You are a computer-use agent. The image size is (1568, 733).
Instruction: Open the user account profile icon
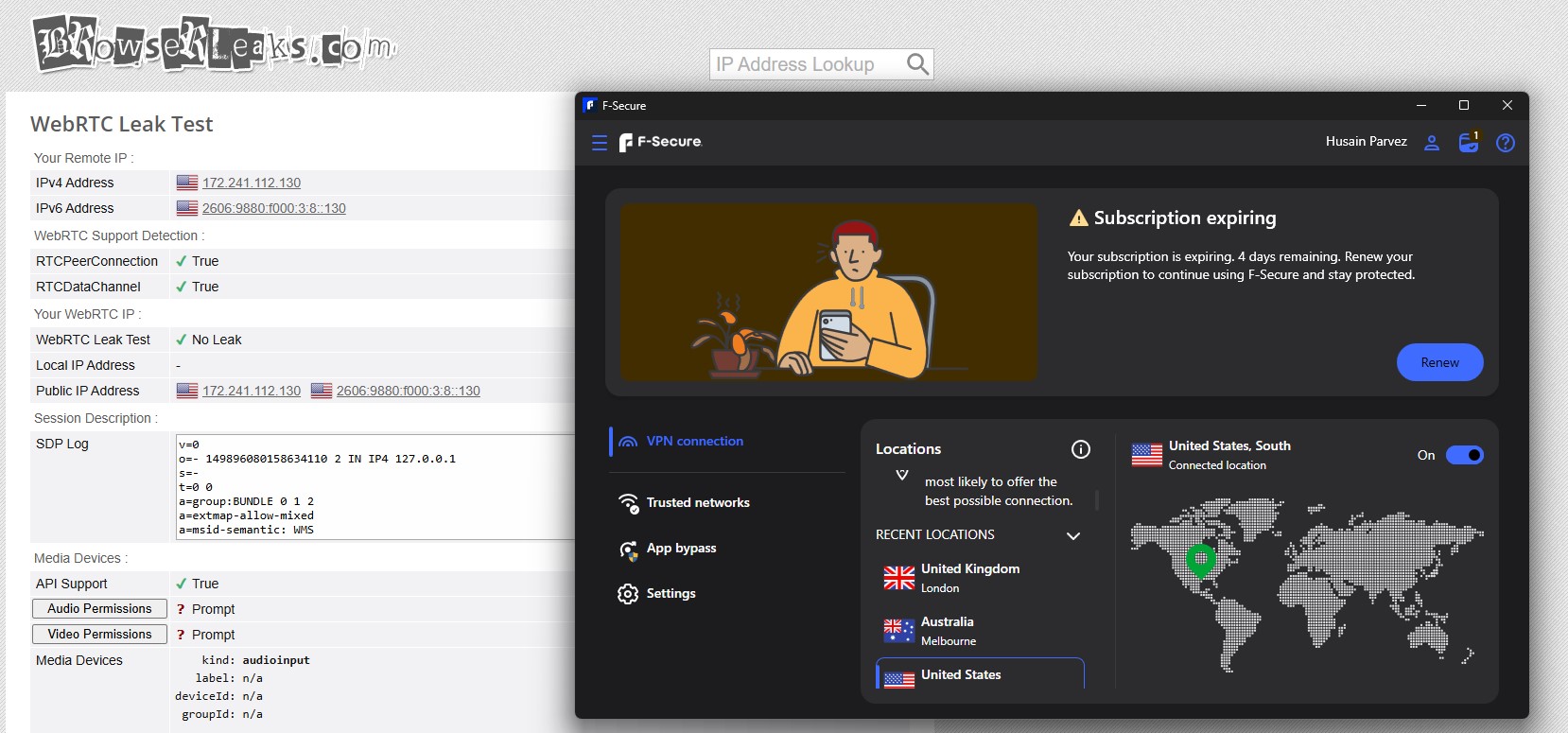click(x=1432, y=143)
